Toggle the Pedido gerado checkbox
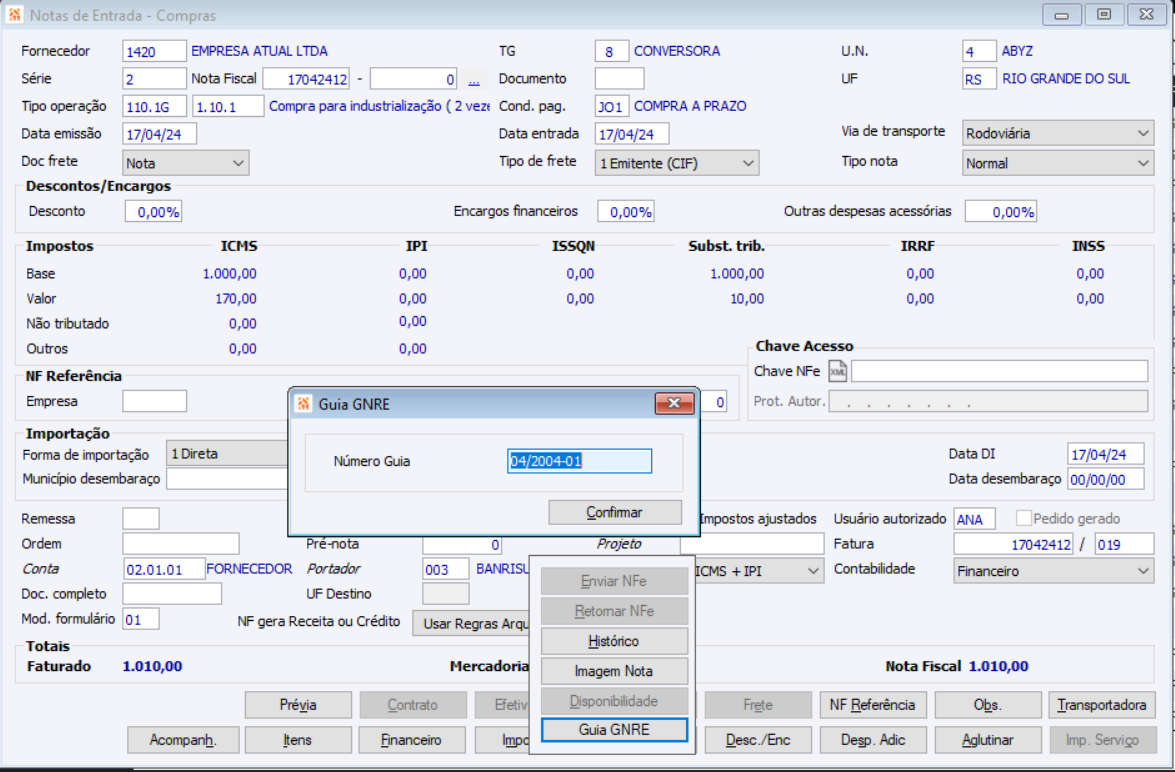 coord(1023,518)
